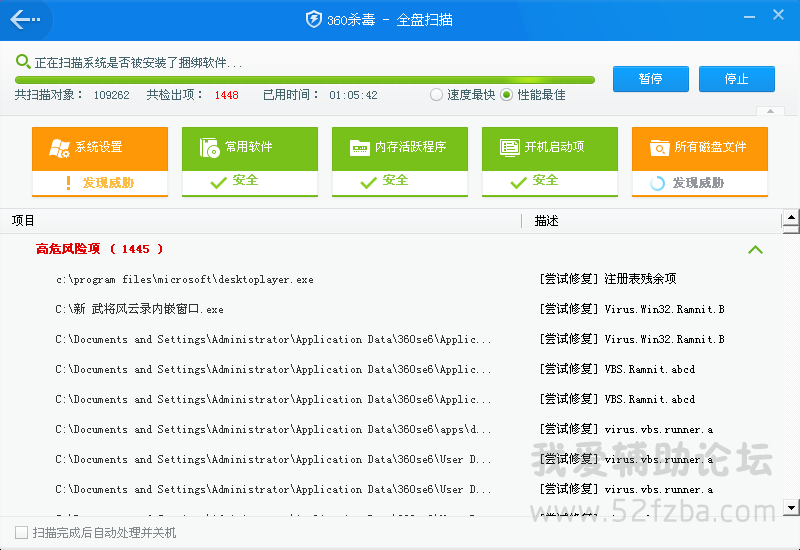Stop the scan with 停止 button

tap(736, 79)
